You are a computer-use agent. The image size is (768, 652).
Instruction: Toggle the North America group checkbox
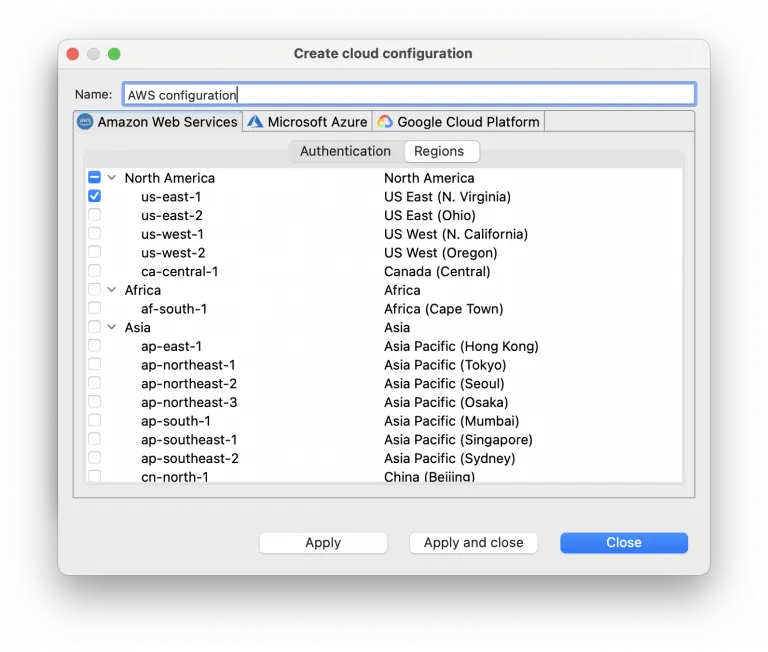(95, 177)
